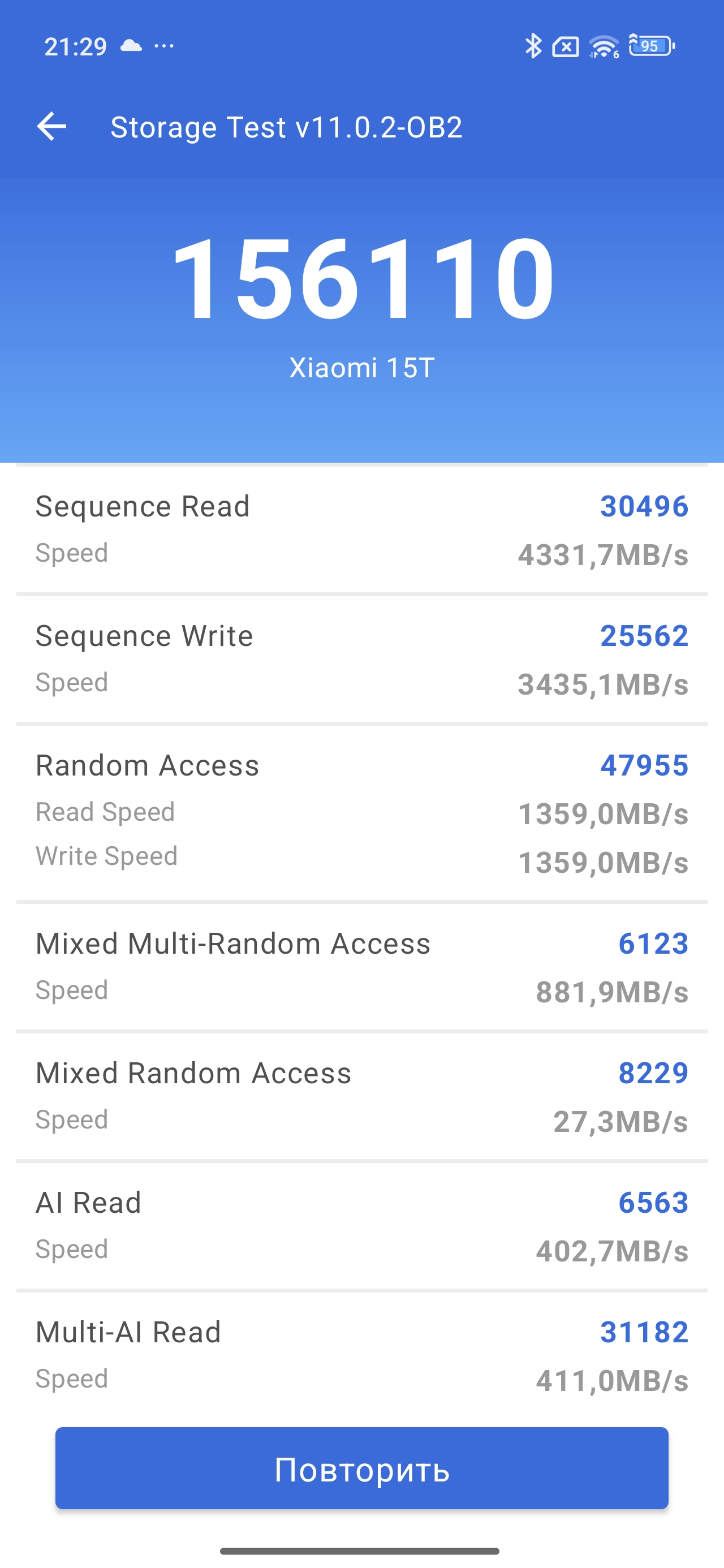
Task: Tap the Random Access score 47955
Action: click(644, 765)
